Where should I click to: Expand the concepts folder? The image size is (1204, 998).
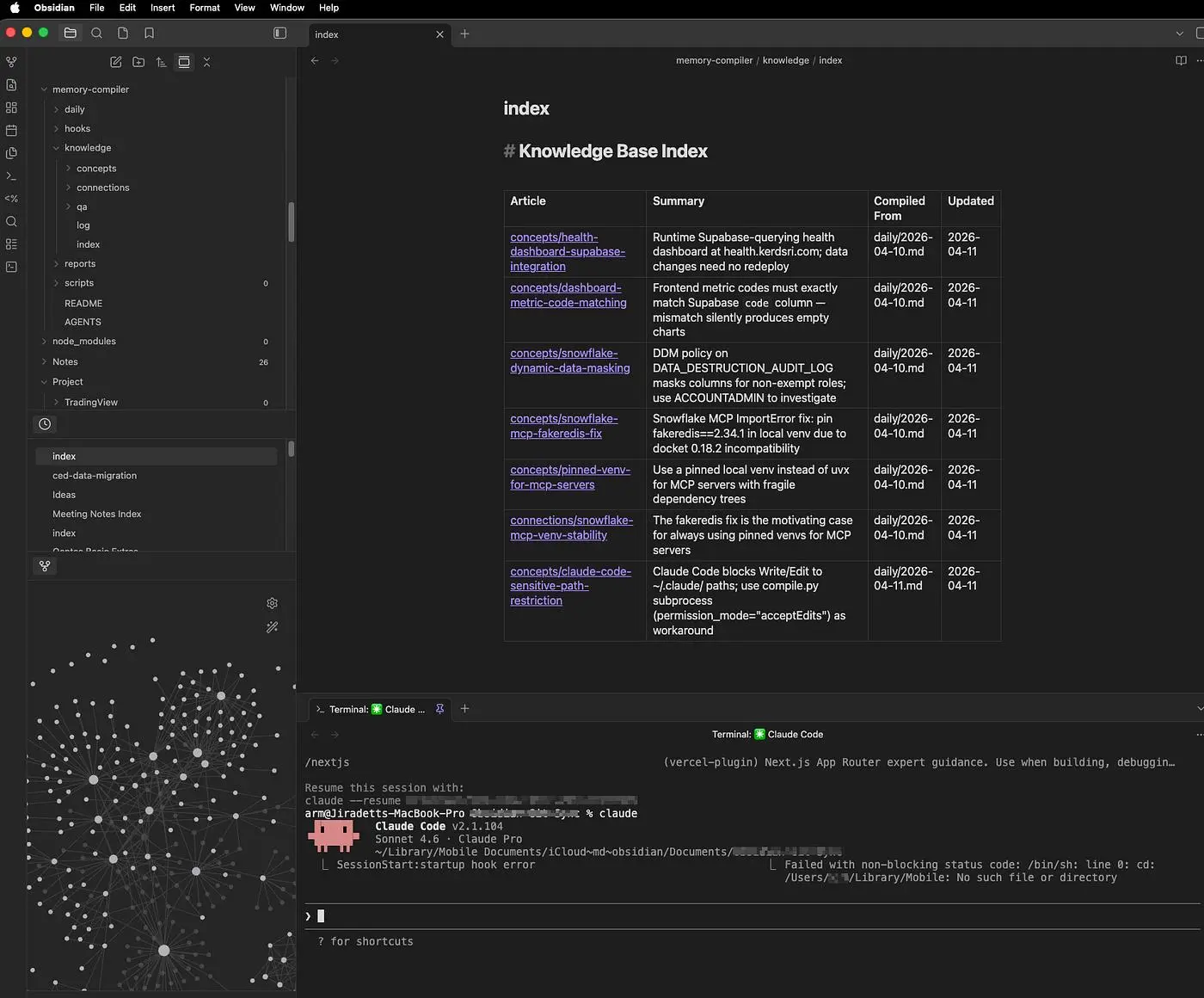pyautogui.click(x=69, y=169)
